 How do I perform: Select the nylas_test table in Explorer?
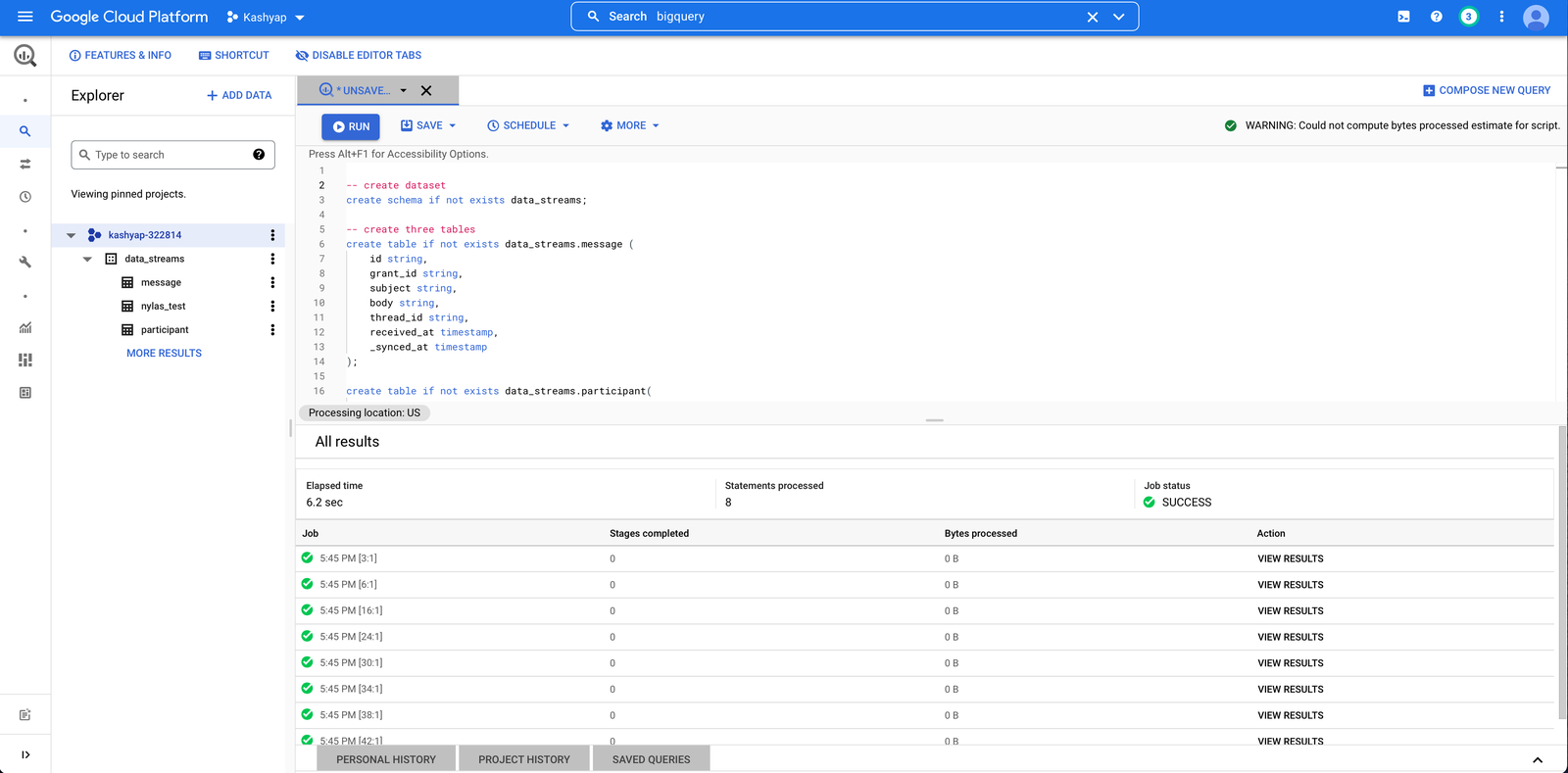pos(163,306)
